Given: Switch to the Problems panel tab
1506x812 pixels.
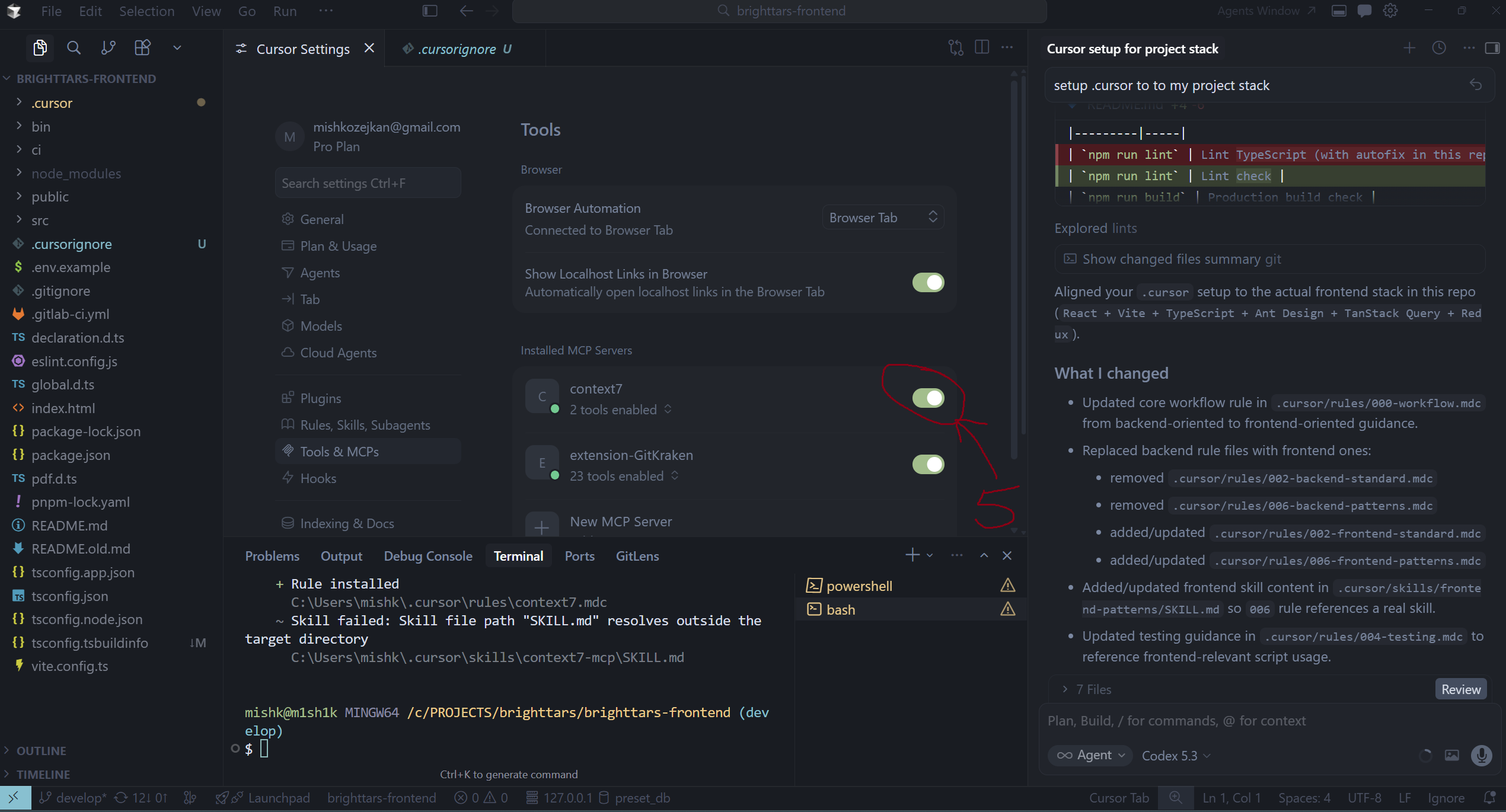Looking at the screenshot, I should pyautogui.click(x=272, y=556).
